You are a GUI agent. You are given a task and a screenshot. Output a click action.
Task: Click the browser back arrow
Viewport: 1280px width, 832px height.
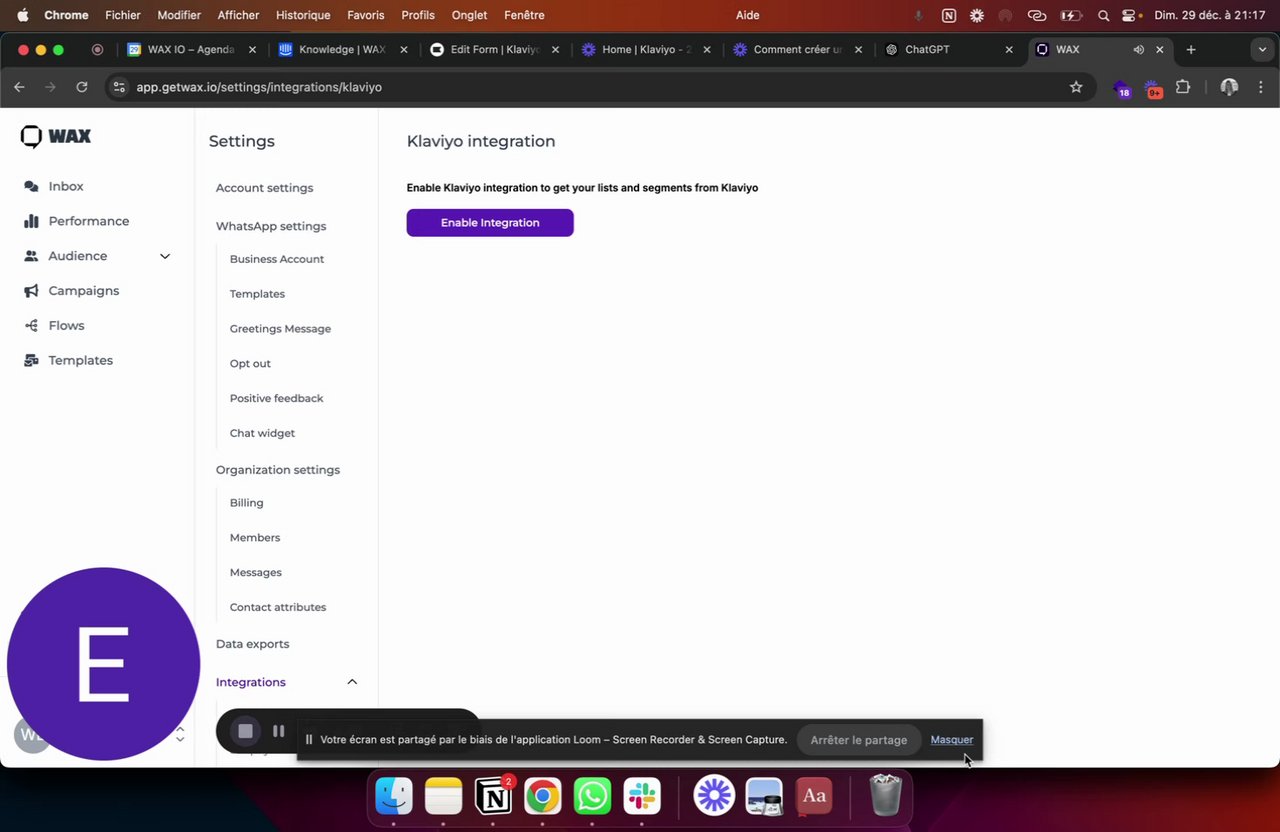(x=19, y=87)
